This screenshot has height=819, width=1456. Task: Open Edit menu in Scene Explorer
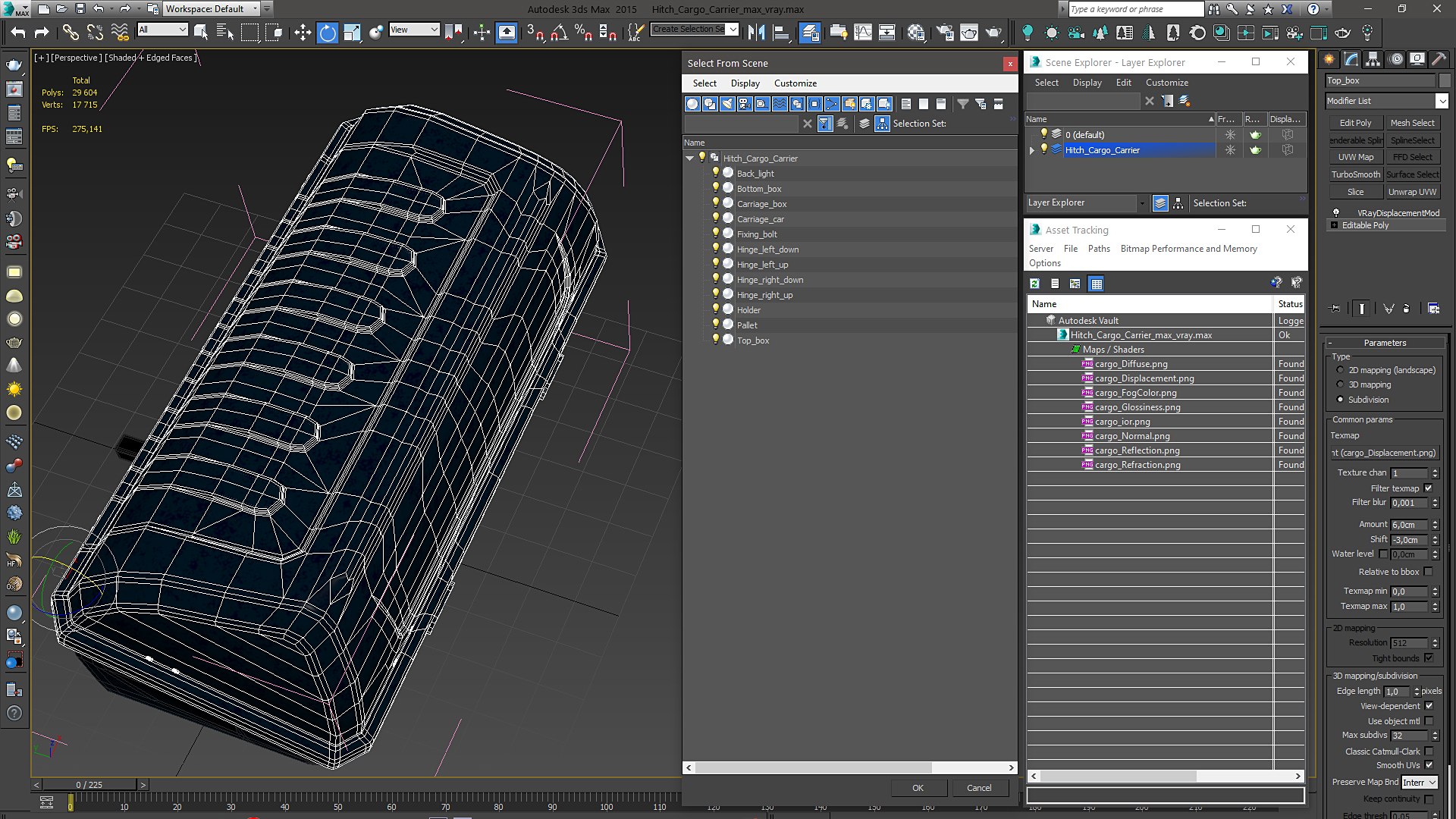point(1123,83)
